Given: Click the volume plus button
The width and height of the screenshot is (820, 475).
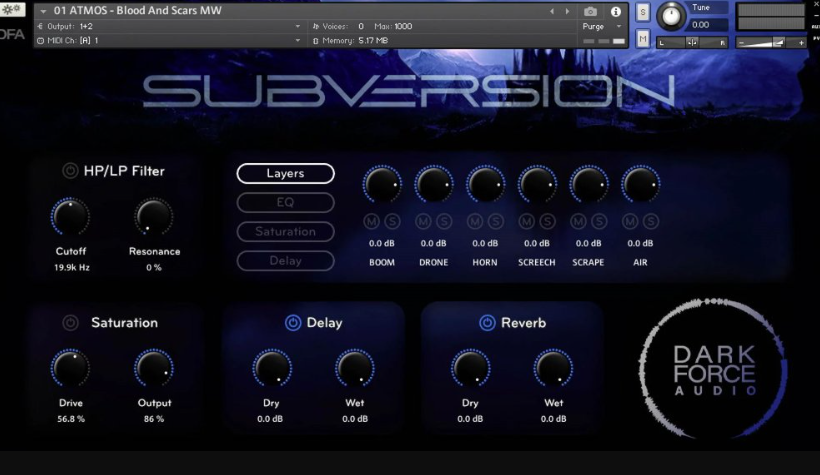Looking at the screenshot, I should point(801,43).
